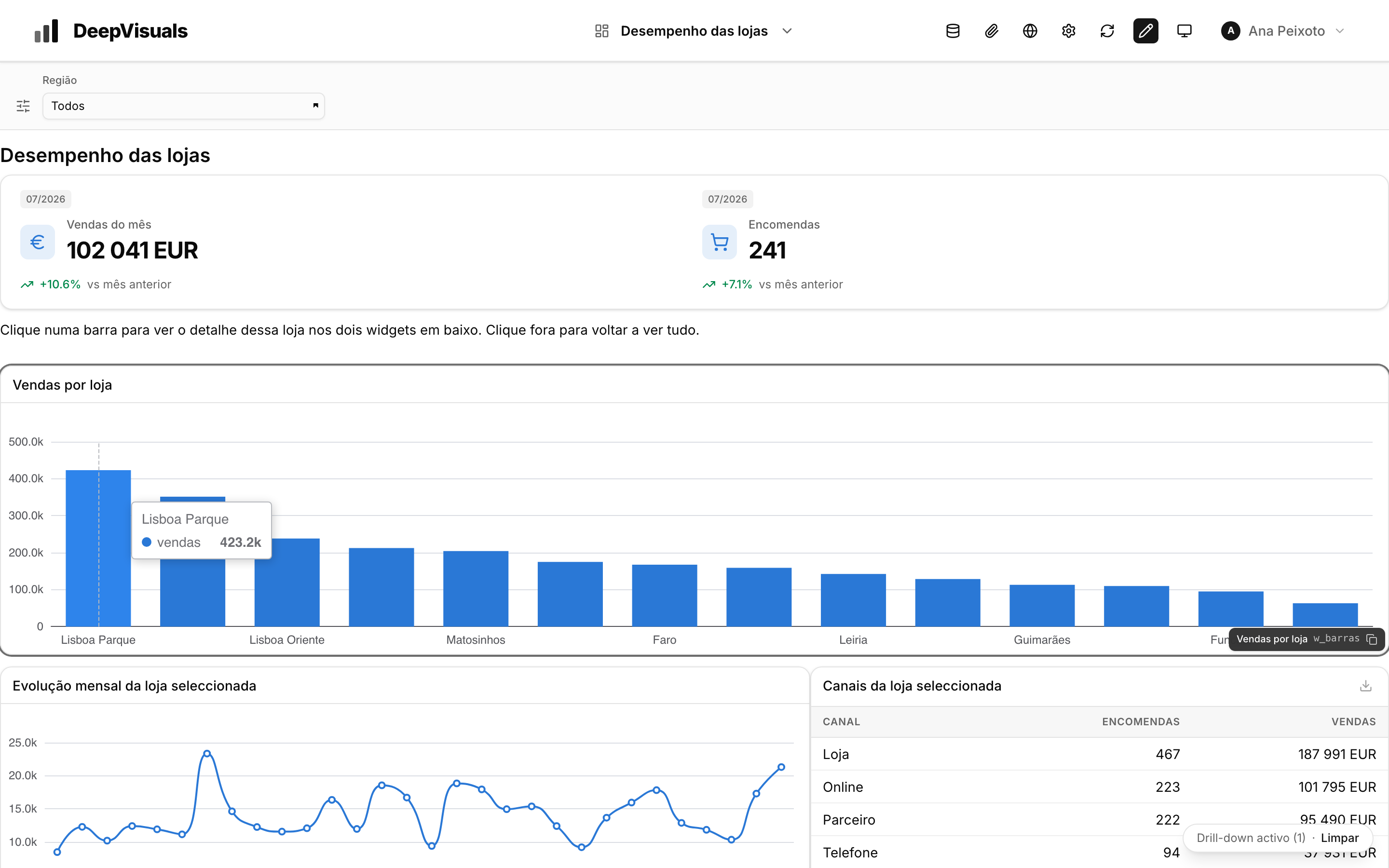The height and width of the screenshot is (868, 1389).
Task: Click the last data point on line chart
Action: point(781,768)
